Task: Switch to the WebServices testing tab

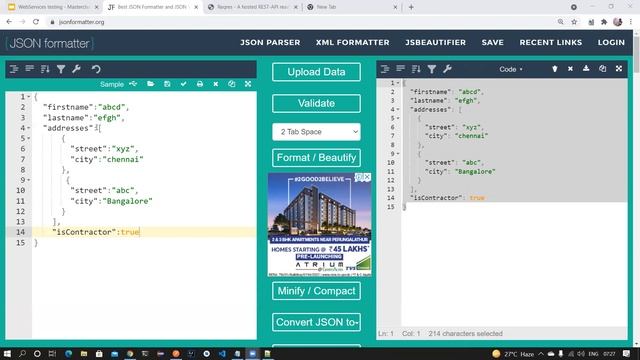Action: [53, 7]
